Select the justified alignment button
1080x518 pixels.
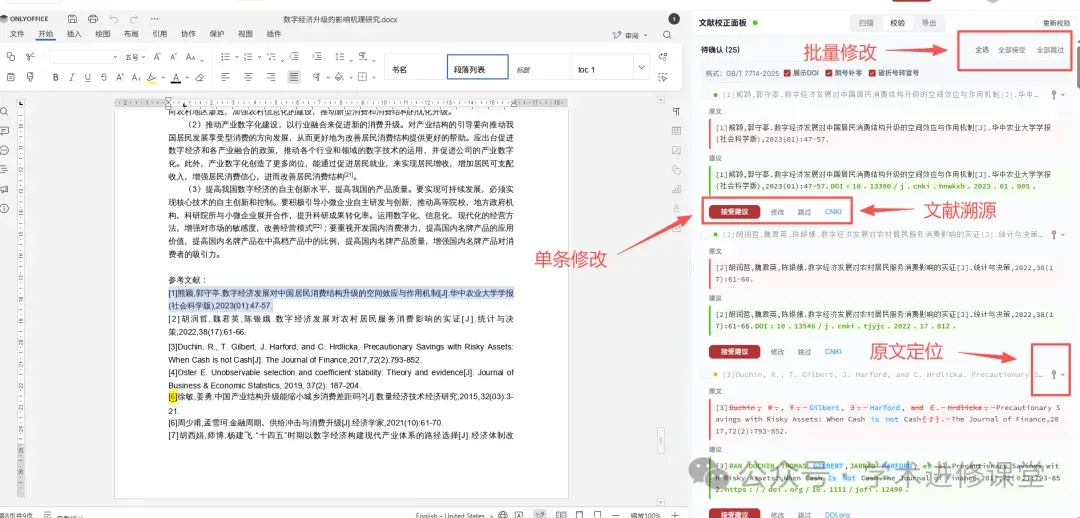[x=294, y=77]
